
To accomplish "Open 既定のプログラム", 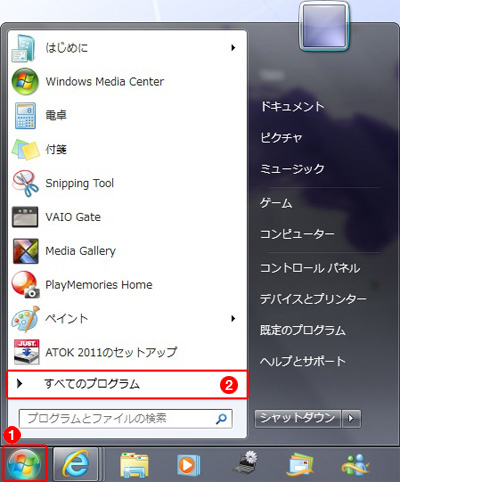I will pyautogui.click(x=303, y=330).
